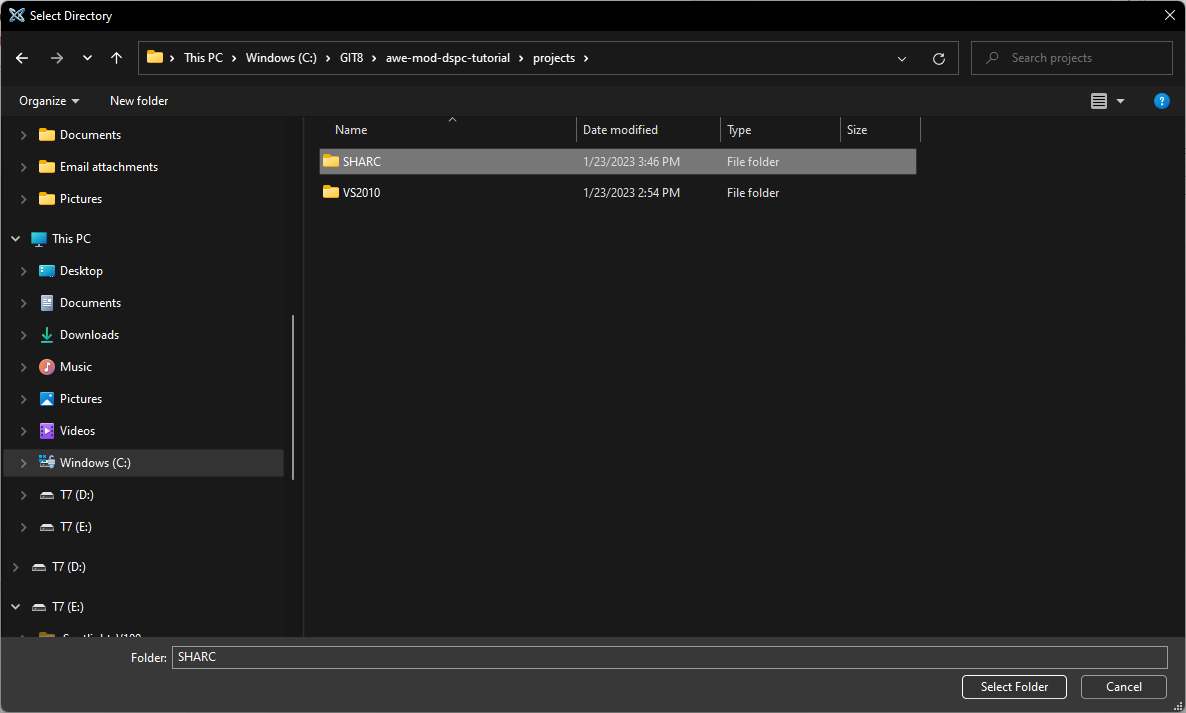This screenshot has width=1186, height=713.
Task: Open the Organize menu
Action: tap(47, 101)
